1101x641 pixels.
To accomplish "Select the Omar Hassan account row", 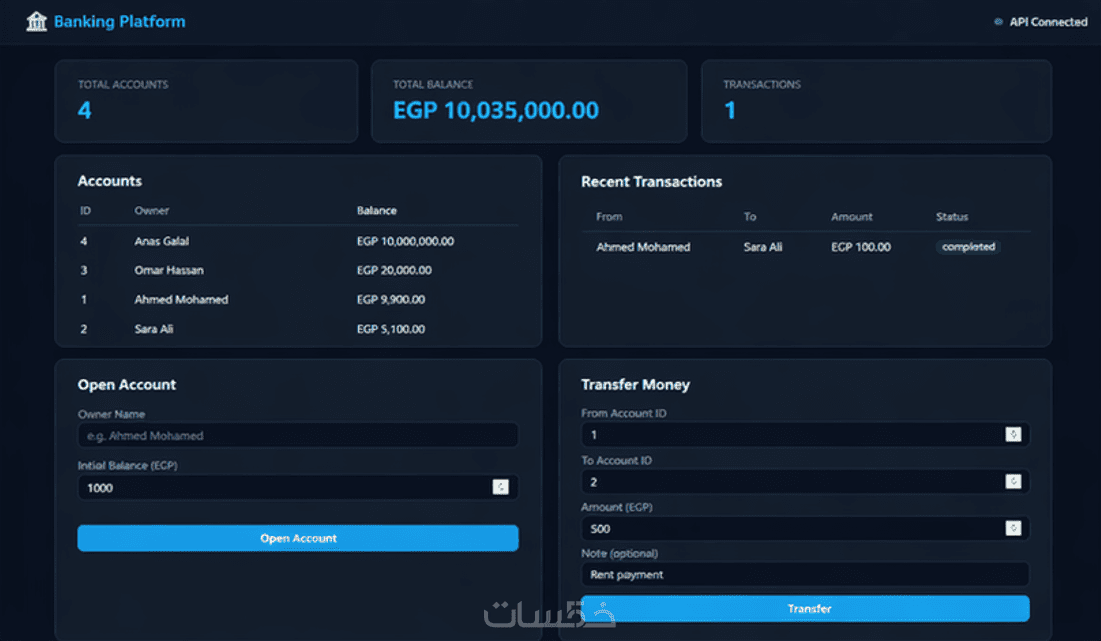I will point(298,270).
